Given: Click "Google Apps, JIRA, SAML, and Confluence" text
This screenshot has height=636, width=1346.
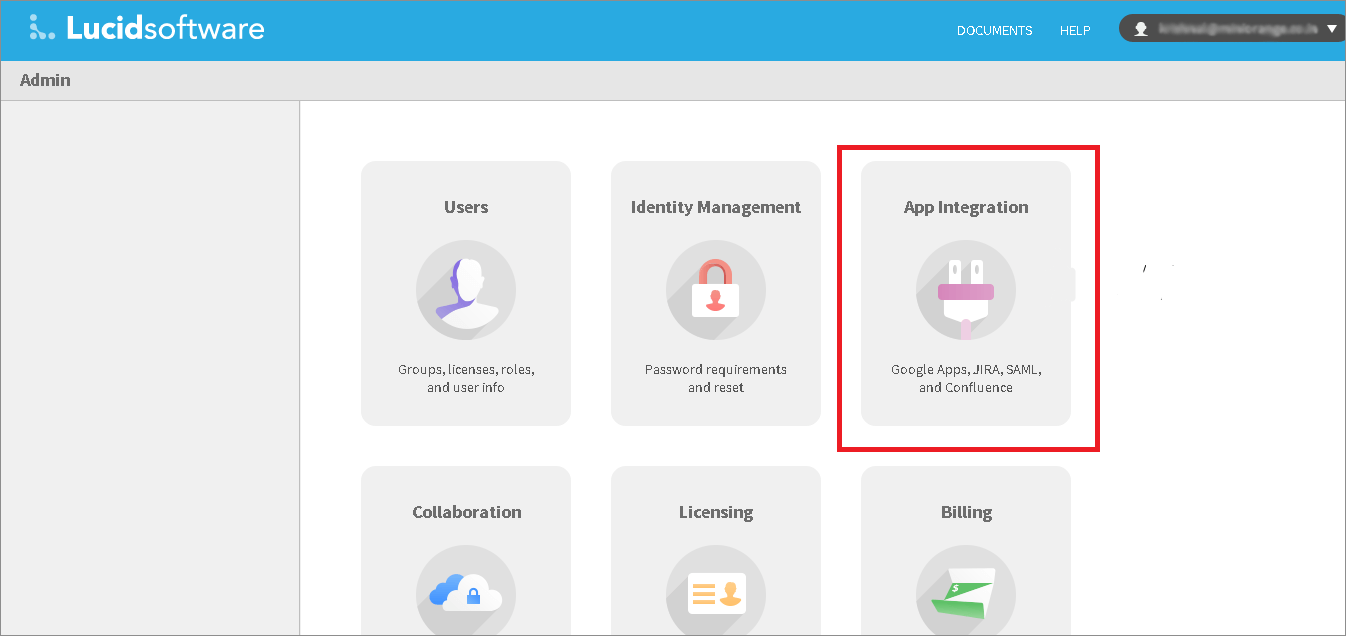Looking at the screenshot, I should pos(966,378).
